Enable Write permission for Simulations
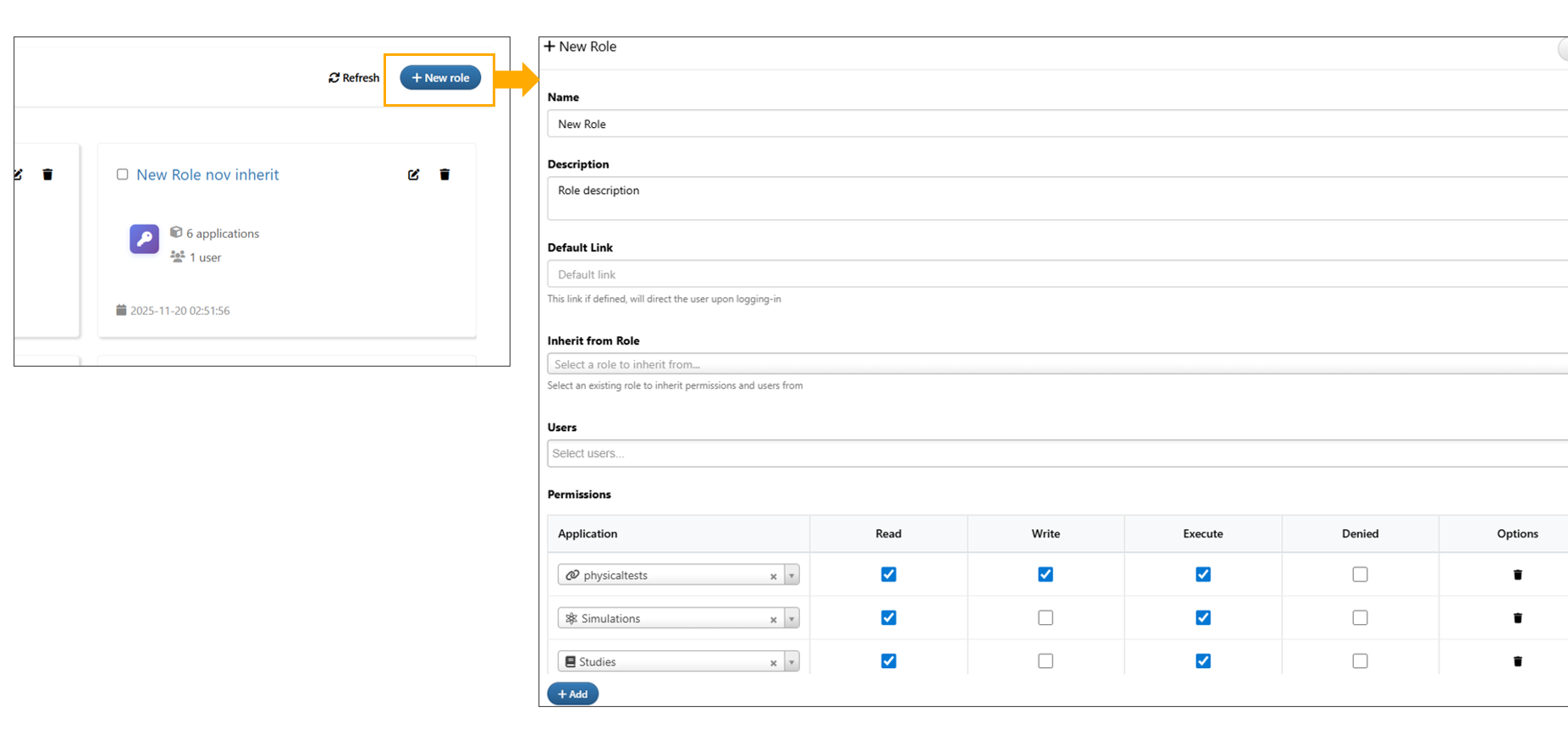Image resolution: width=1568 pixels, height=735 pixels. click(x=1046, y=618)
